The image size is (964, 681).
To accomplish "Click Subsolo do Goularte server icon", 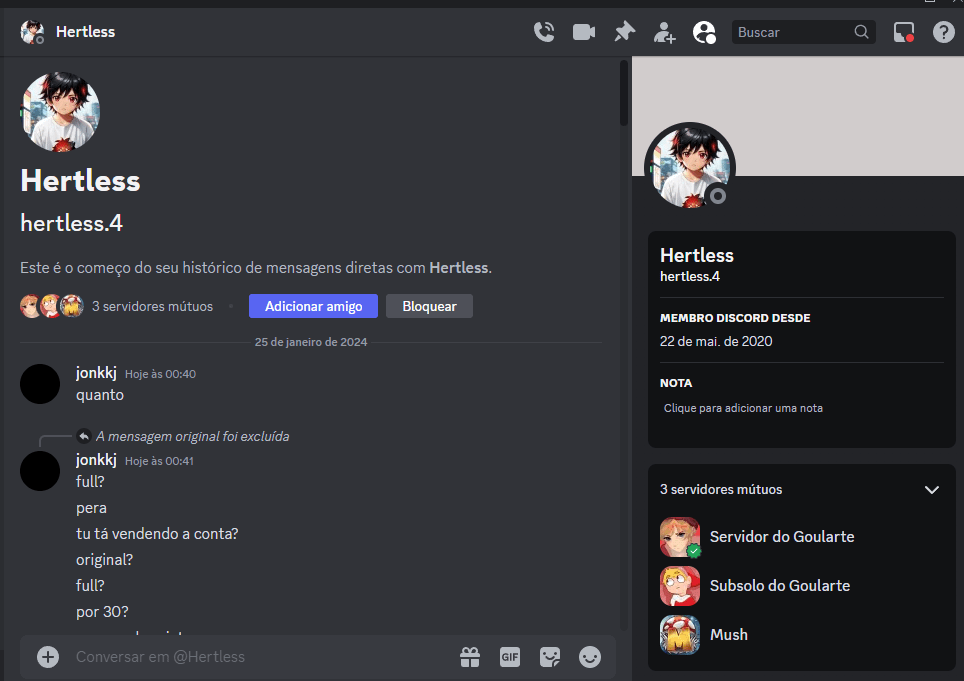I will pyautogui.click(x=680, y=586).
